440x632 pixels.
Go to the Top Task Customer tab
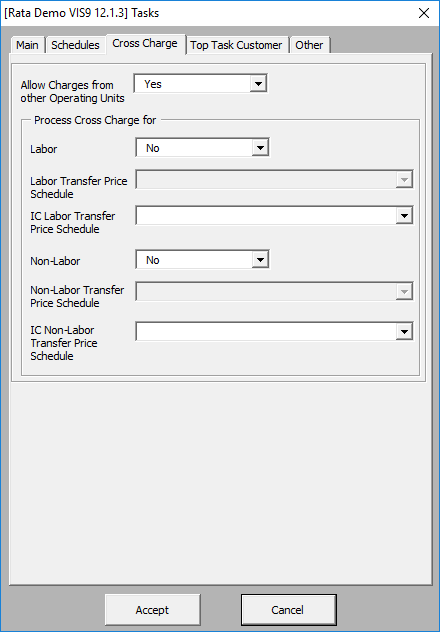pyautogui.click(x=236, y=45)
